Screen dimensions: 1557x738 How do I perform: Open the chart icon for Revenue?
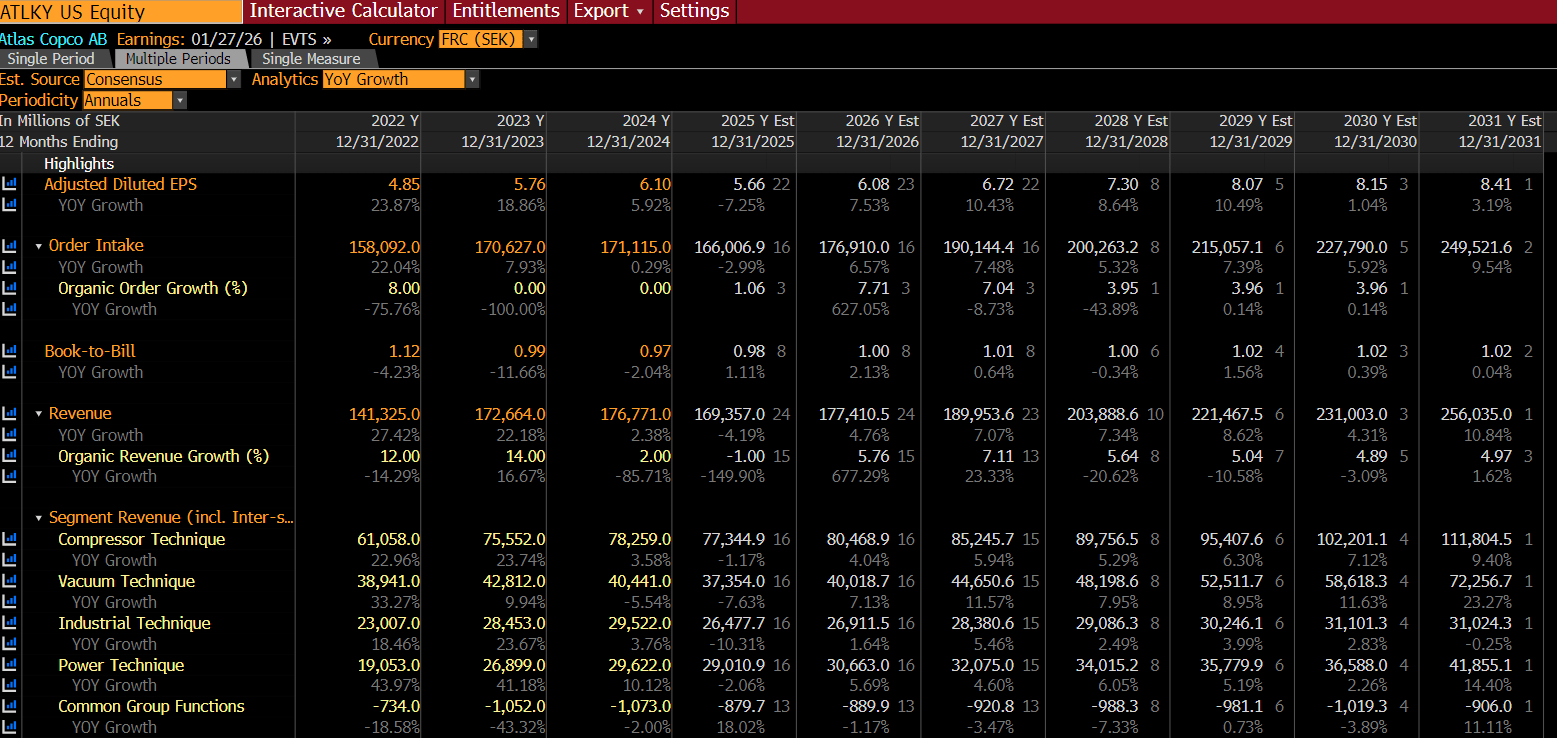click(9, 414)
